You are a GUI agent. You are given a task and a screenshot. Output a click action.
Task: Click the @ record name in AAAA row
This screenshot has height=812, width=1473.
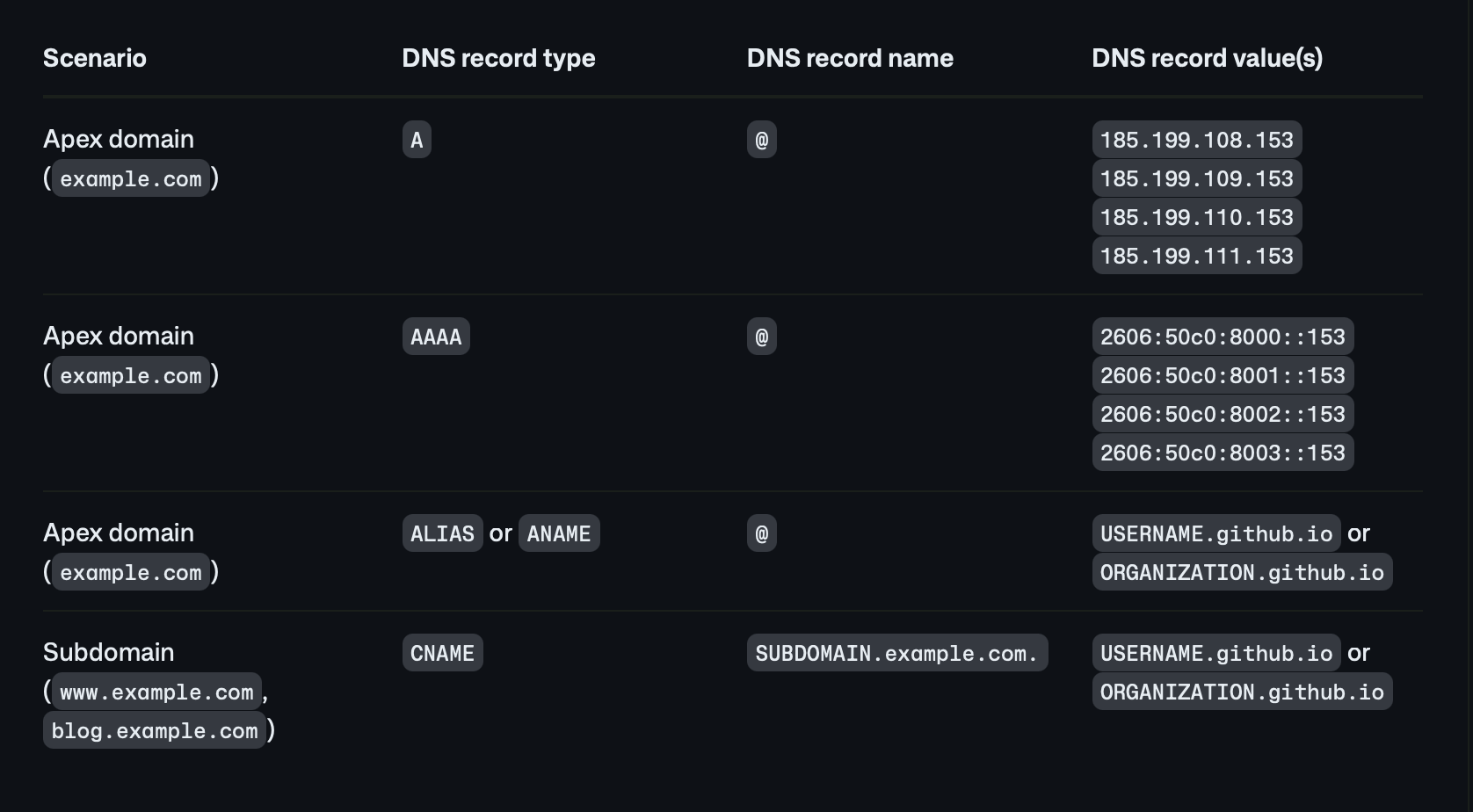[x=762, y=337]
